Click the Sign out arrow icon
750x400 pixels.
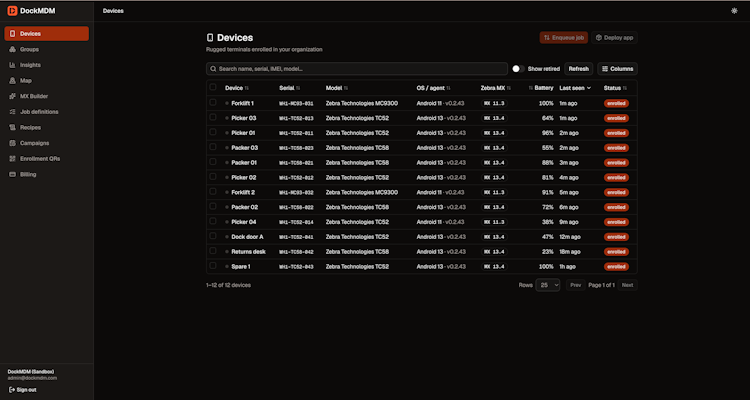coord(11,389)
